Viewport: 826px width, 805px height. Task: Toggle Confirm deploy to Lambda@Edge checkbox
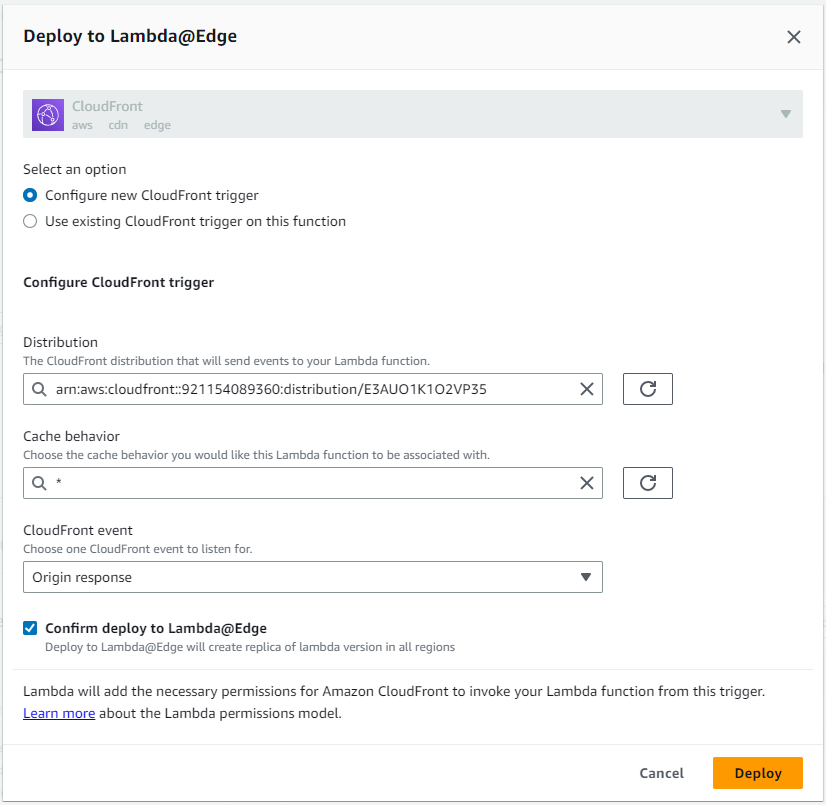coord(31,628)
